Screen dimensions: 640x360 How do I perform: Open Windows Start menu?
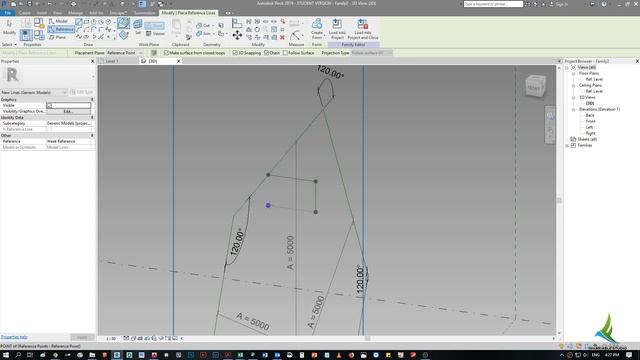(x=6, y=355)
